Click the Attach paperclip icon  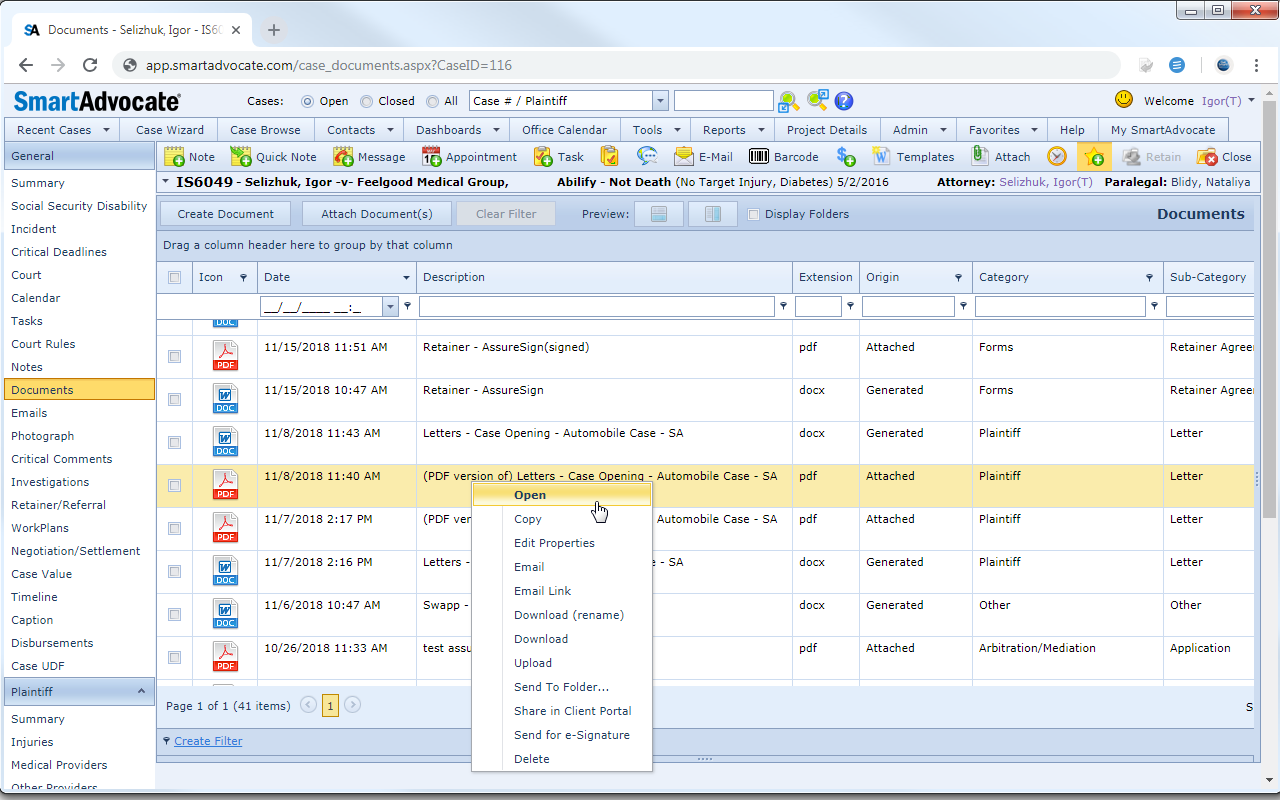(x=979, y=157)
